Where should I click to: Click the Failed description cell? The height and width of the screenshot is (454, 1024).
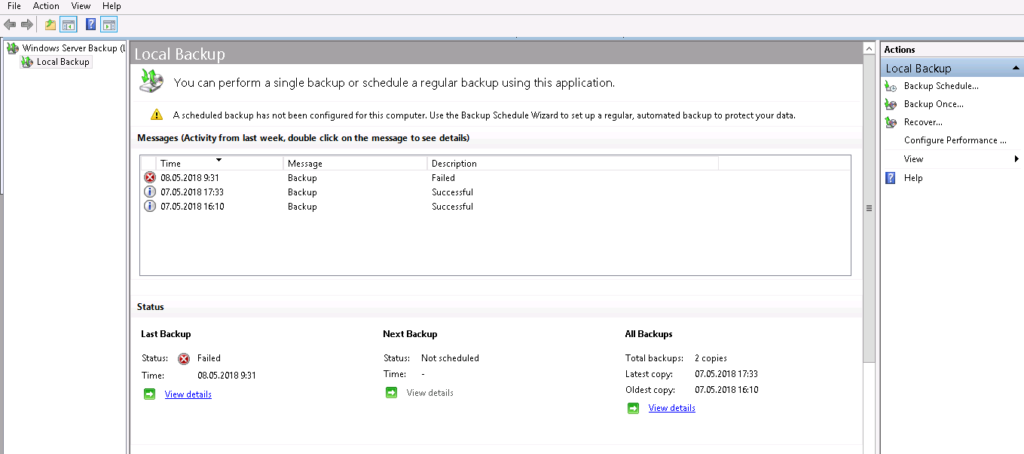coord(443,177)
